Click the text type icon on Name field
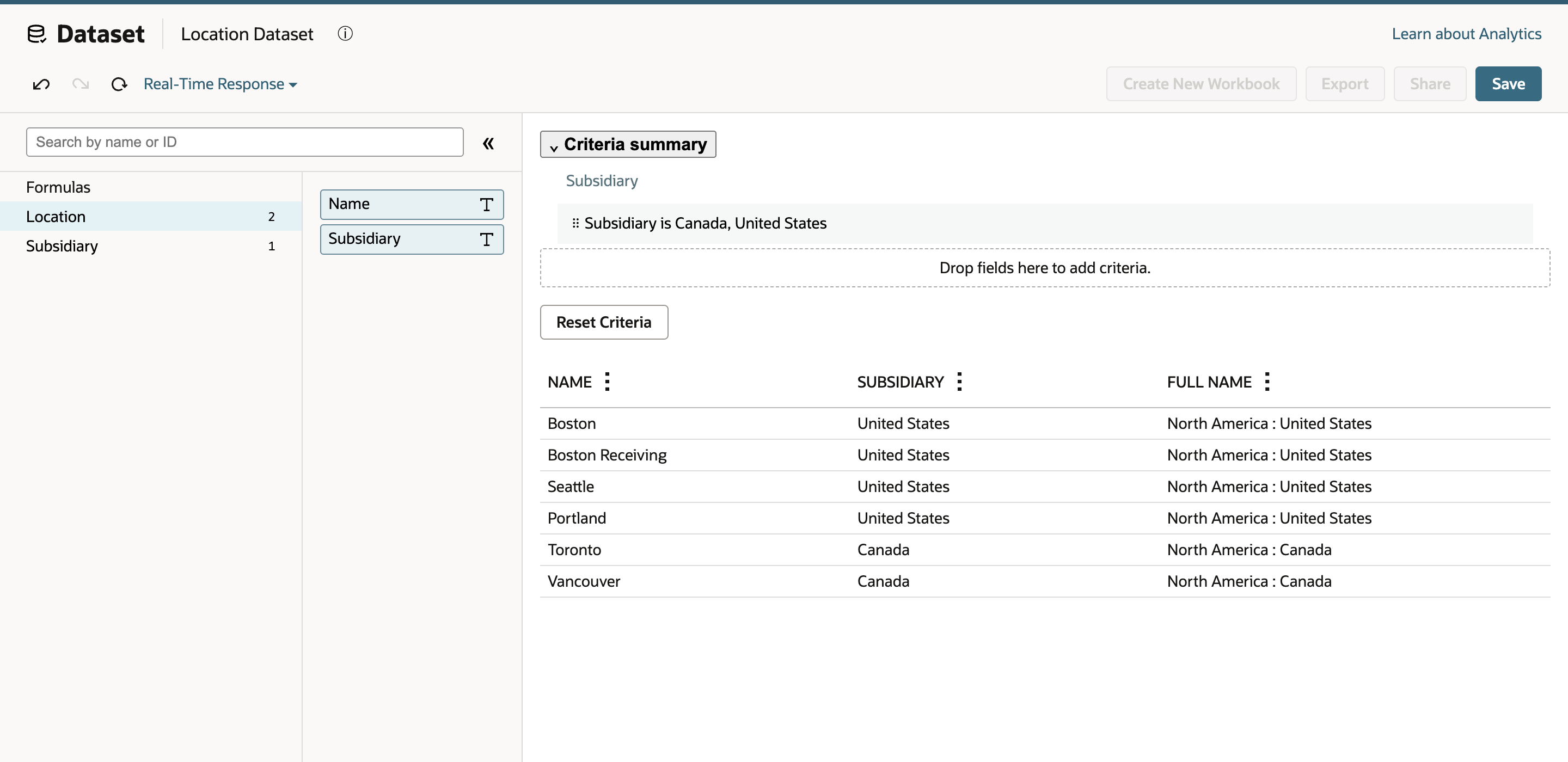This screenshot has width=1568, height=762. (x=486, y=205)
